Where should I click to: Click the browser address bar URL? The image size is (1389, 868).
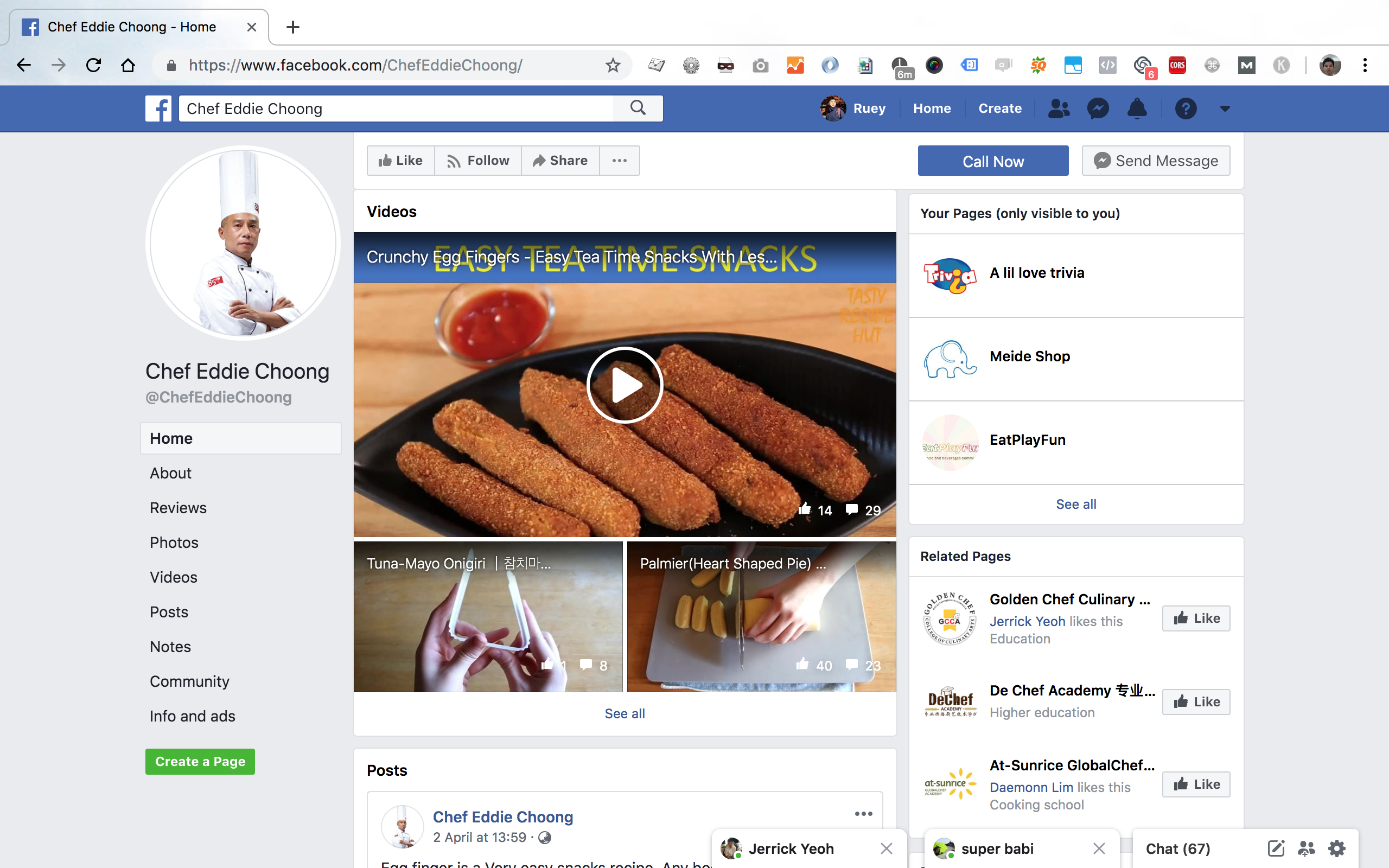[355, 66]
